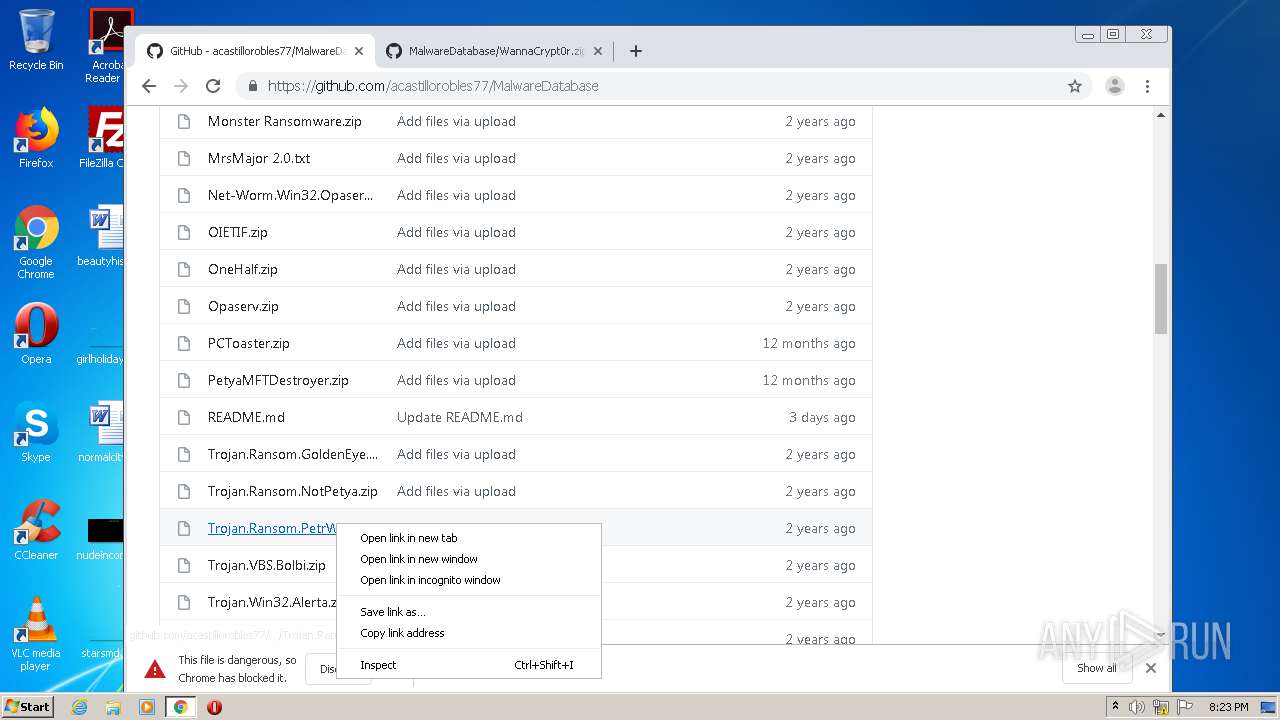Image resolution: width=1280 pixels, height=720 pixels.
Task: Reload the GitHub page
Action: coord(213,86)
